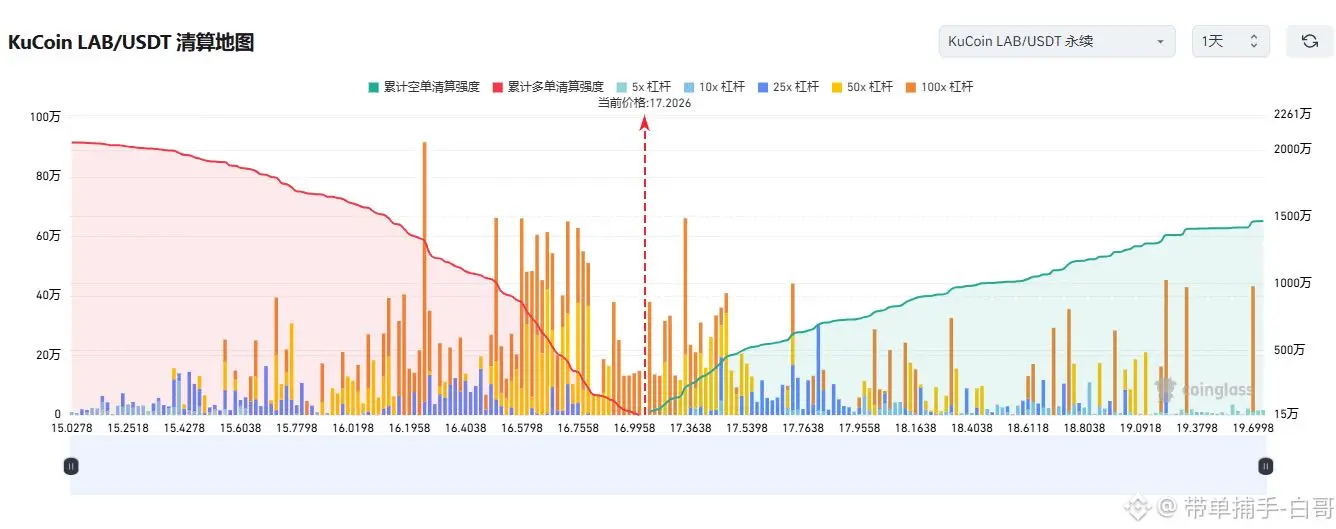Viewport: 1336px width, 529px height.
Task: Click the x-axis label 17.3638
Action: tap(691, 427)
